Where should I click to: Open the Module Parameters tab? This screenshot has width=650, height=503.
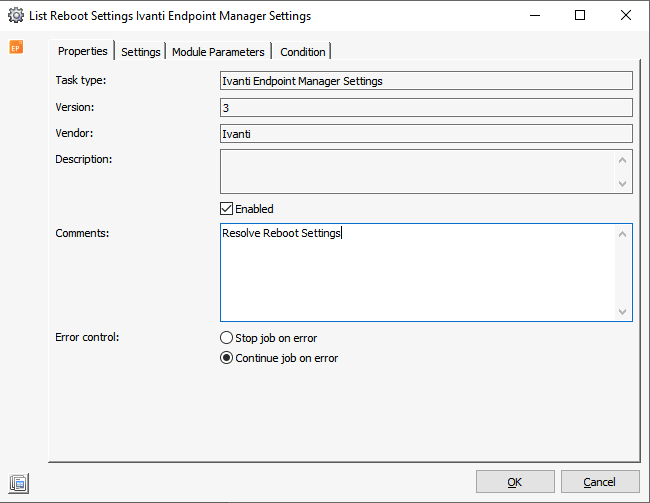(x=218, y=52)
